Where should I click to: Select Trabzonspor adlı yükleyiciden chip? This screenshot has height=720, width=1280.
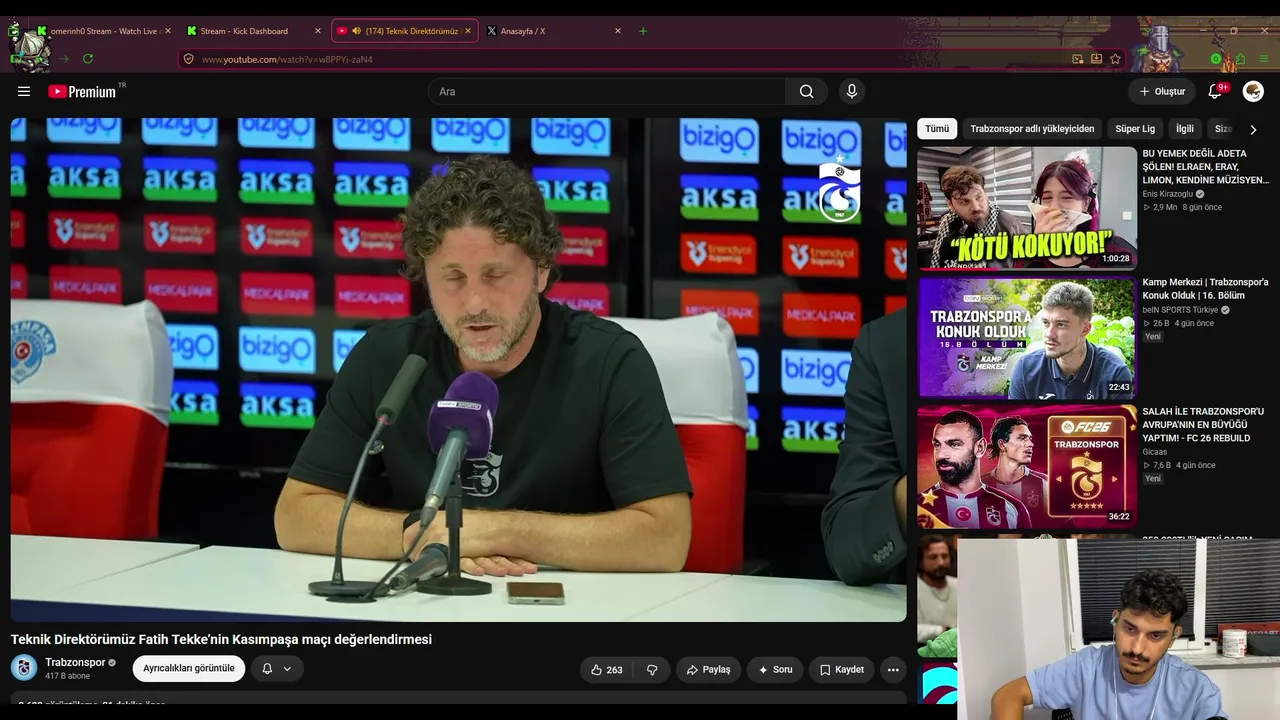1032,129
